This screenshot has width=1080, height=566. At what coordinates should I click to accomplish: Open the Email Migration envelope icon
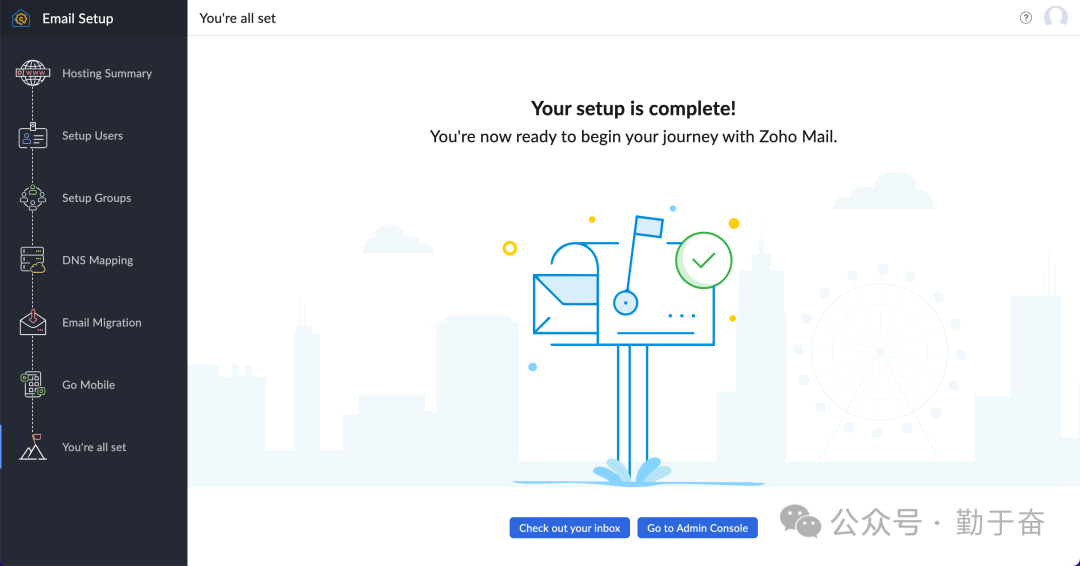coord(33,322)
